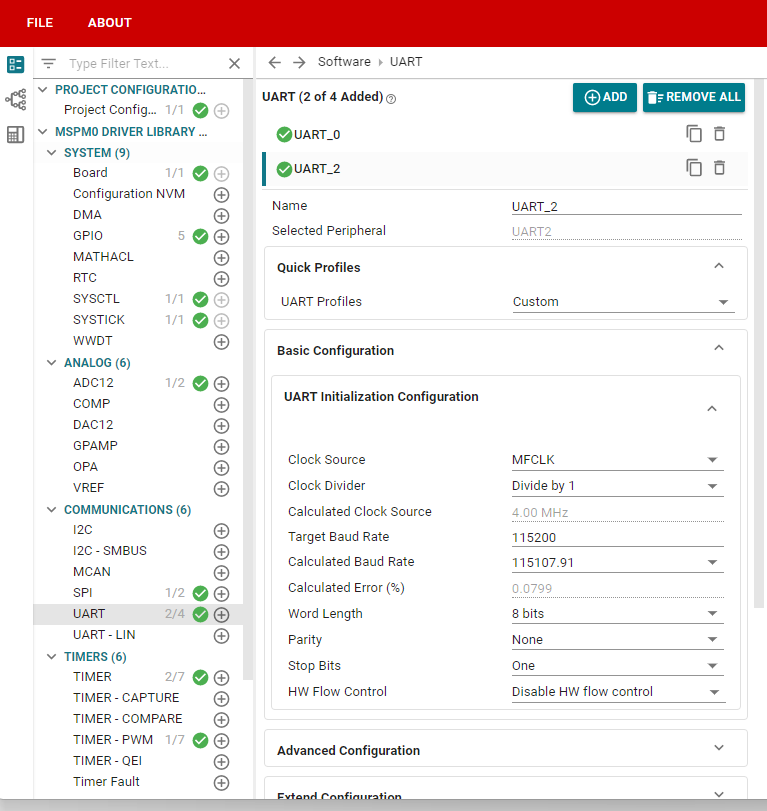Collapse the Quick Profiles section
The width and height of the screenshot is (767, 811).
(x=719, y=266)
